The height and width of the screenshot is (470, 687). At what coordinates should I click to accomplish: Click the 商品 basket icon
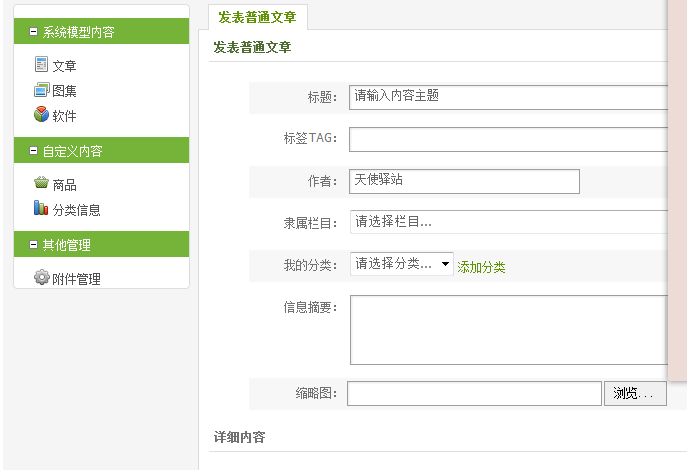(x=41, y=184)
